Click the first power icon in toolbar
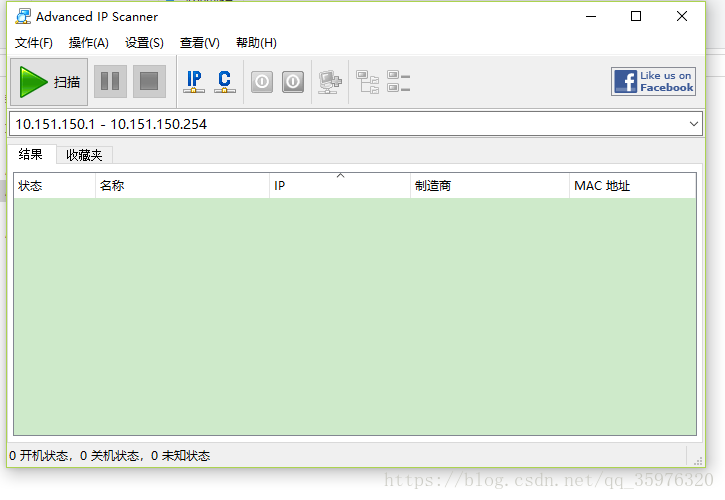This screenshot has width=725, height=500. pos(262,82)
